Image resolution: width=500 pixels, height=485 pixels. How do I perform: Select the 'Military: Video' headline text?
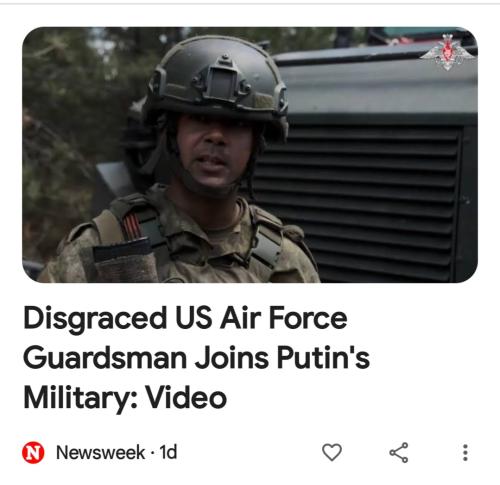pyautogui.click(x=125, y=398)
